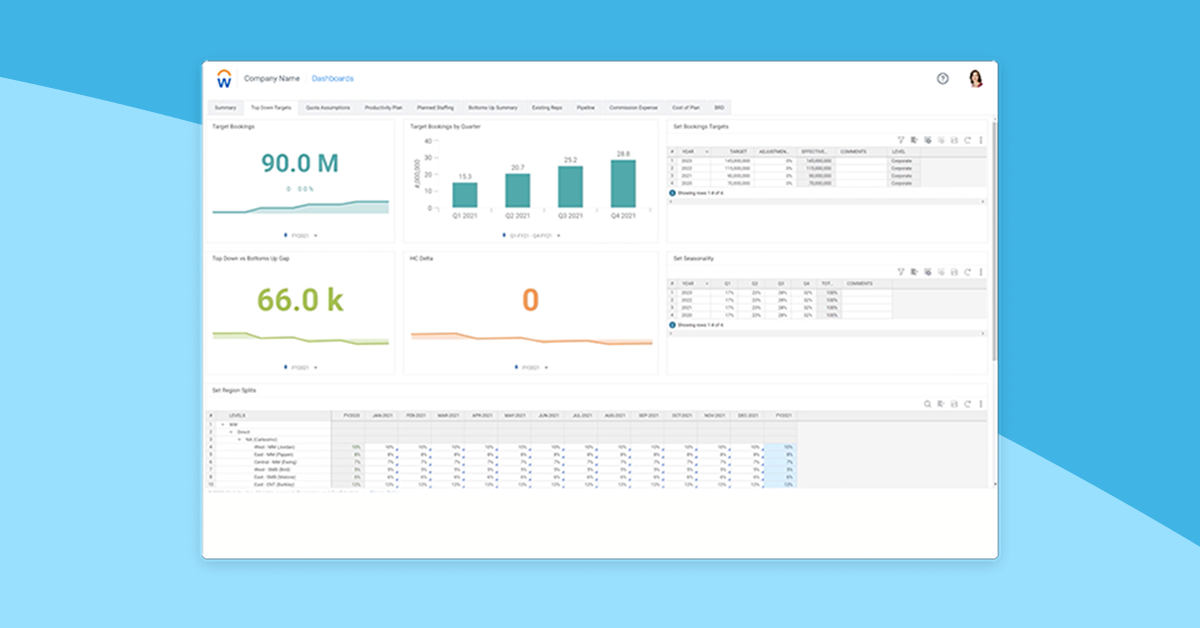
Task: Open the YEAR column dropdown in Set Bookings Targets
Action: [706, 149]
